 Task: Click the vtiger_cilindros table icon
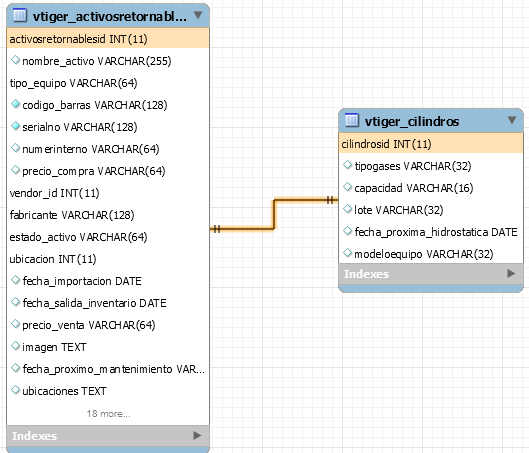click(x=352, y=120)
